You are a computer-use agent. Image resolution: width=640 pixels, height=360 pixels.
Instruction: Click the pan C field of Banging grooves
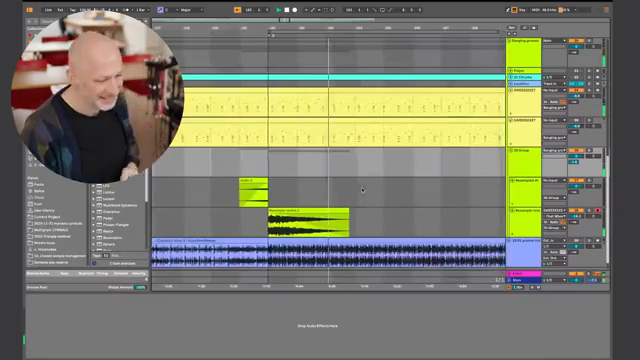coord(593,47)
